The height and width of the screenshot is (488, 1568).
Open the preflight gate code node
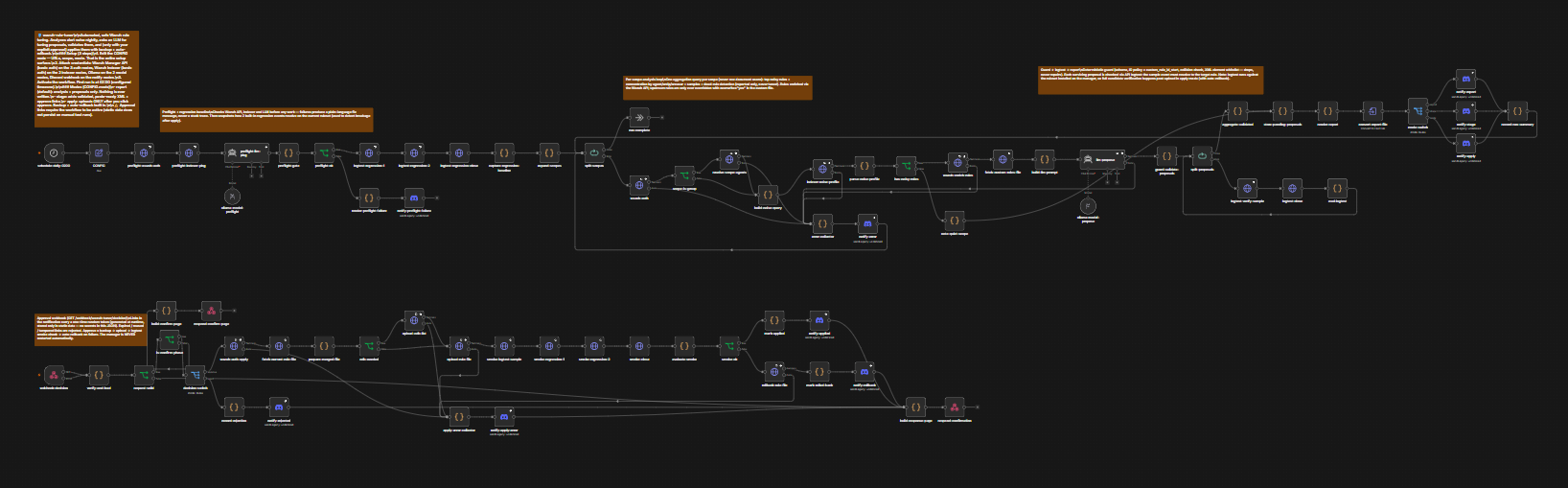(x=288, y=152)
